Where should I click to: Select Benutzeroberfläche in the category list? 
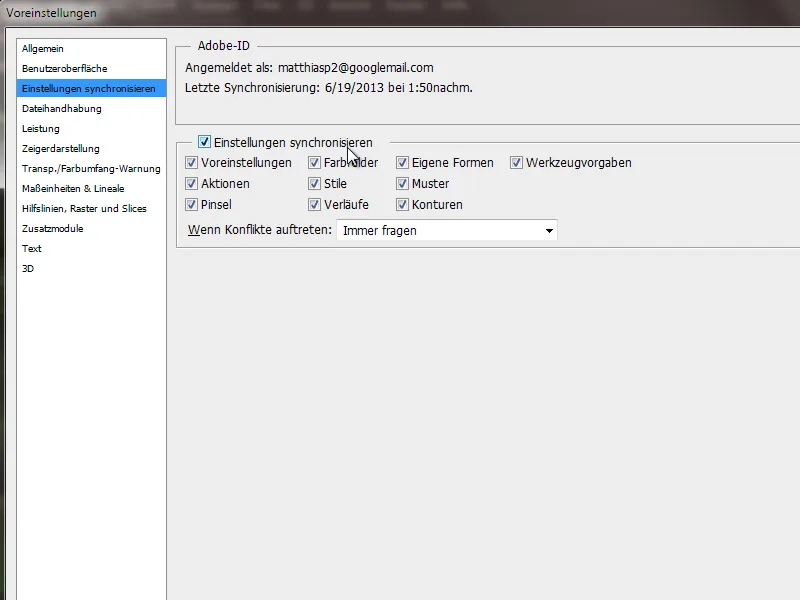(x=91, y=68)
